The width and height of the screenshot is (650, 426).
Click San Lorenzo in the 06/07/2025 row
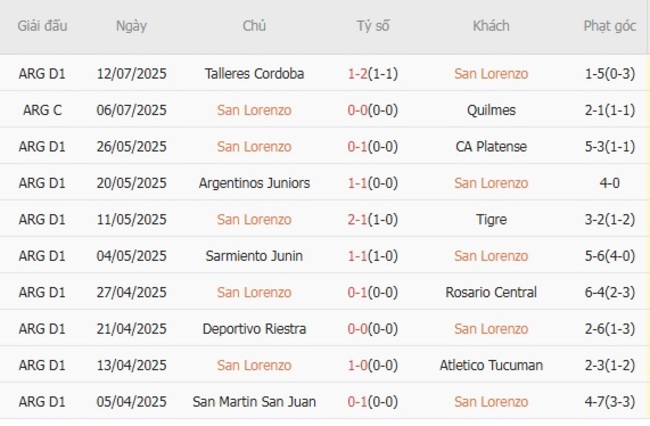[x=255, y=110]
